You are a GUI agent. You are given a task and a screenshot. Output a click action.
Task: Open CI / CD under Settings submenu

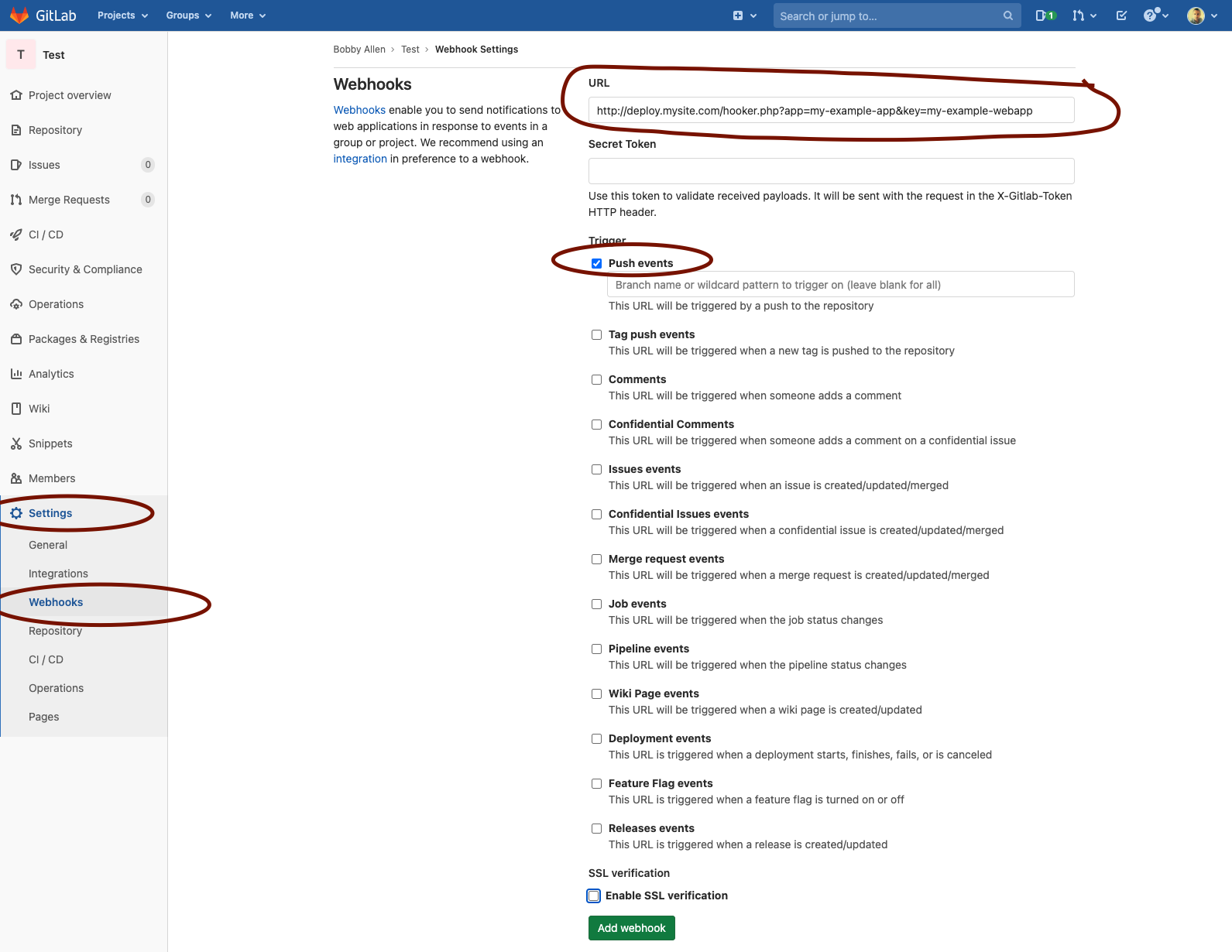(x=46, y=659)
